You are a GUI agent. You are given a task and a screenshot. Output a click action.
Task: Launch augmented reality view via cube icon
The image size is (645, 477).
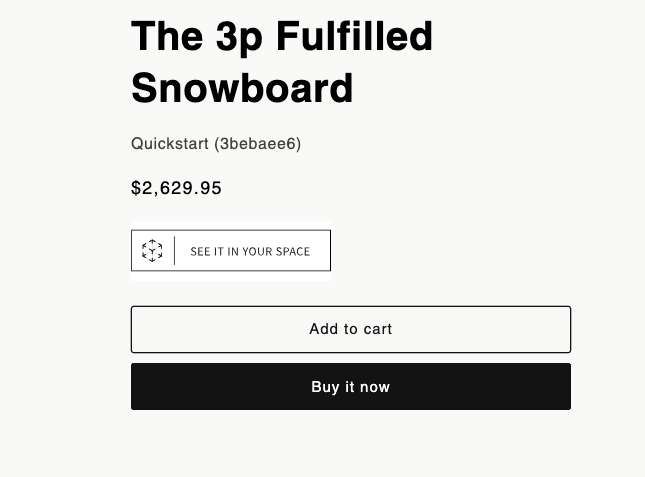(152, 250)
